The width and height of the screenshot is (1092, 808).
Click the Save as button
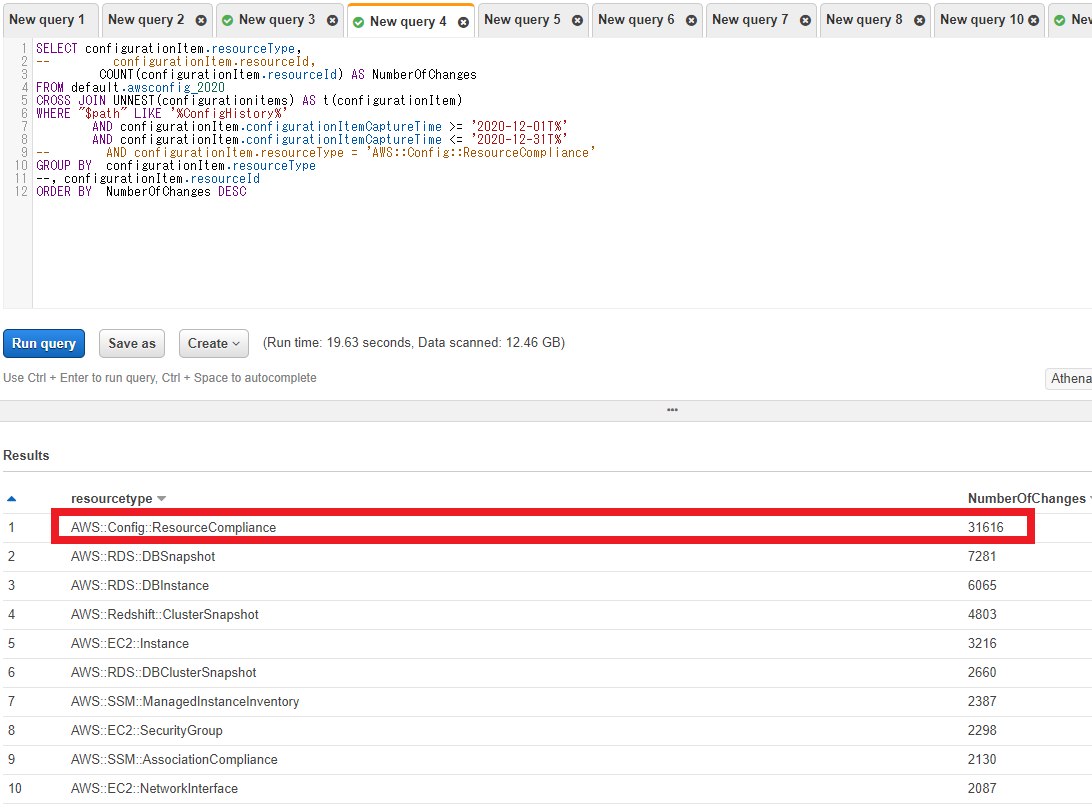coord(132,343)
